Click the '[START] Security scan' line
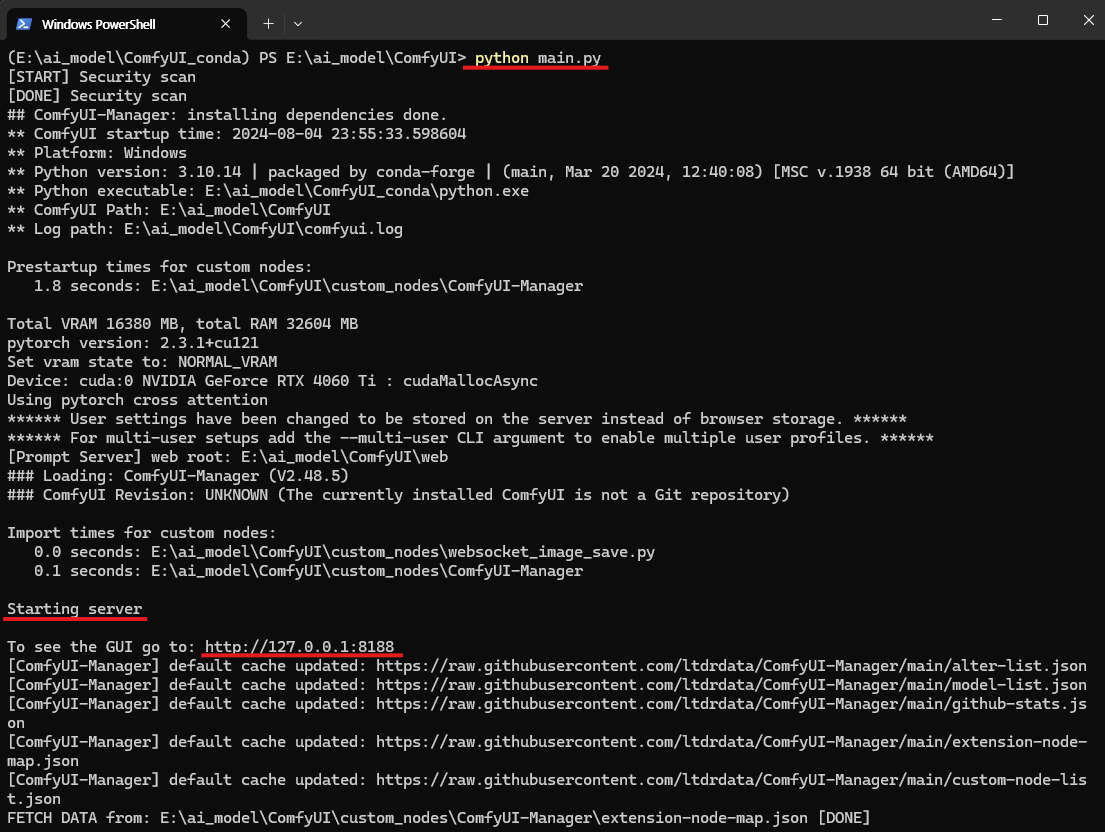1105x832 pixels. point(101,77)
